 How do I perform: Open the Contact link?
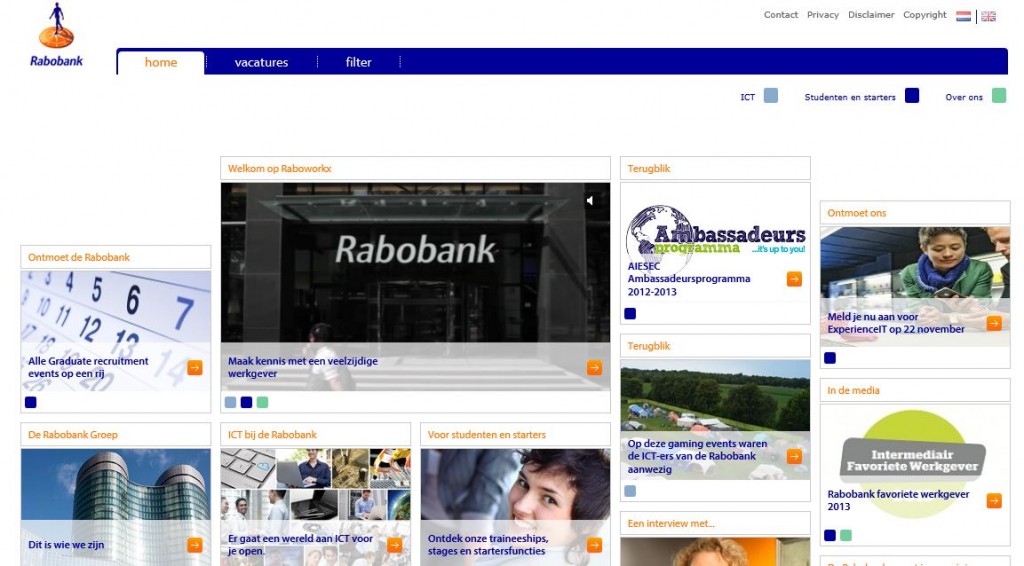(781, 15)
